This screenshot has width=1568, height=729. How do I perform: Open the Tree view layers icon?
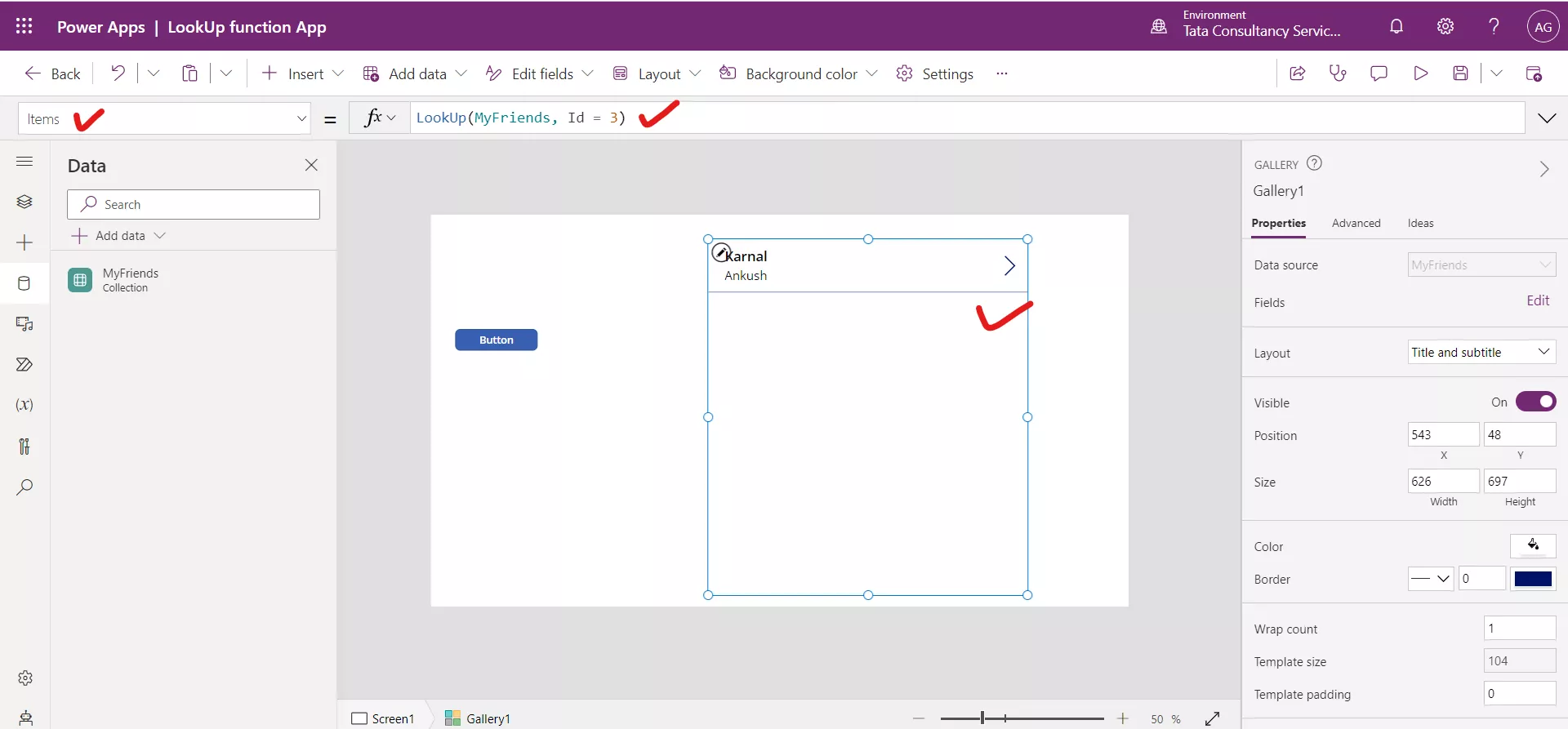click(24, 202)
